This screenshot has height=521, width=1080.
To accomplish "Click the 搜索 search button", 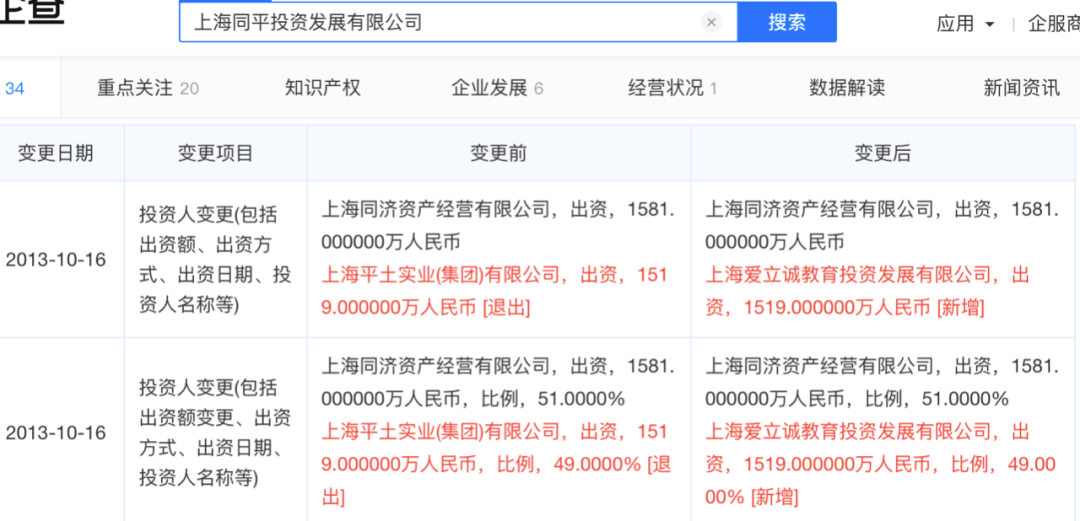I will coord(787,22).
